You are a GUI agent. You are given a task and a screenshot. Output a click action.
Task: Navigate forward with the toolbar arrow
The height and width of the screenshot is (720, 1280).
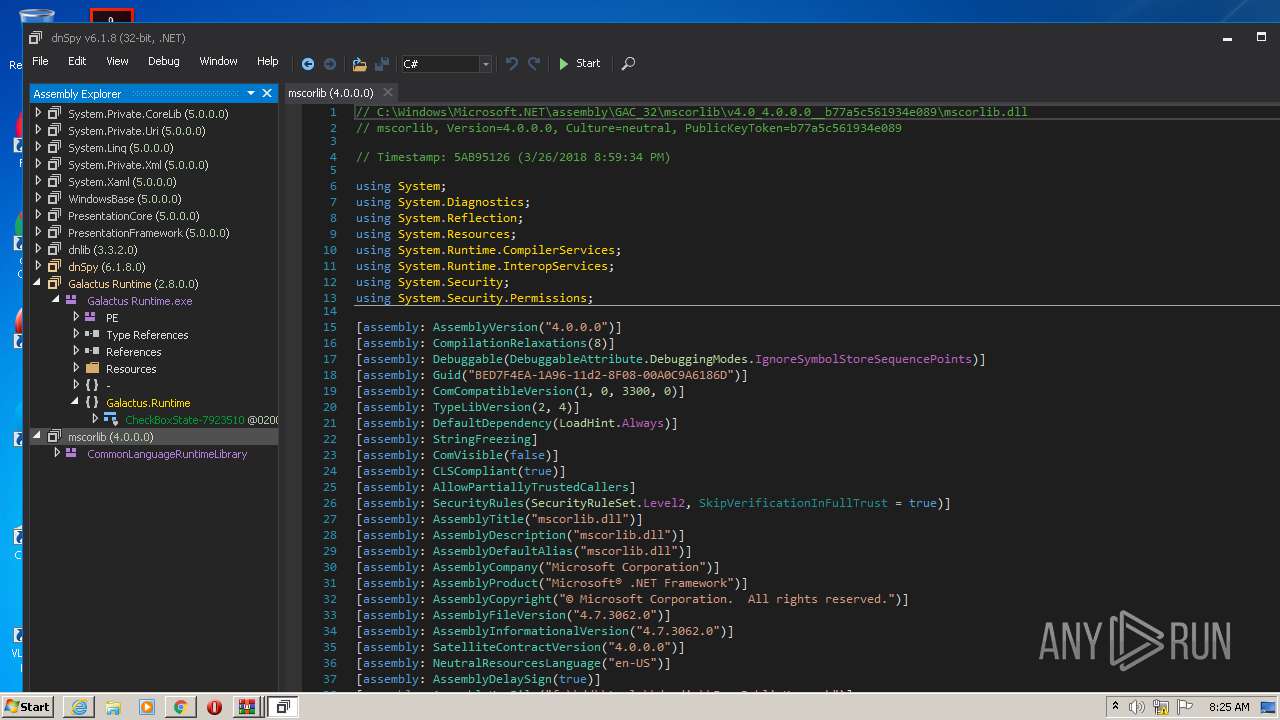330,63
